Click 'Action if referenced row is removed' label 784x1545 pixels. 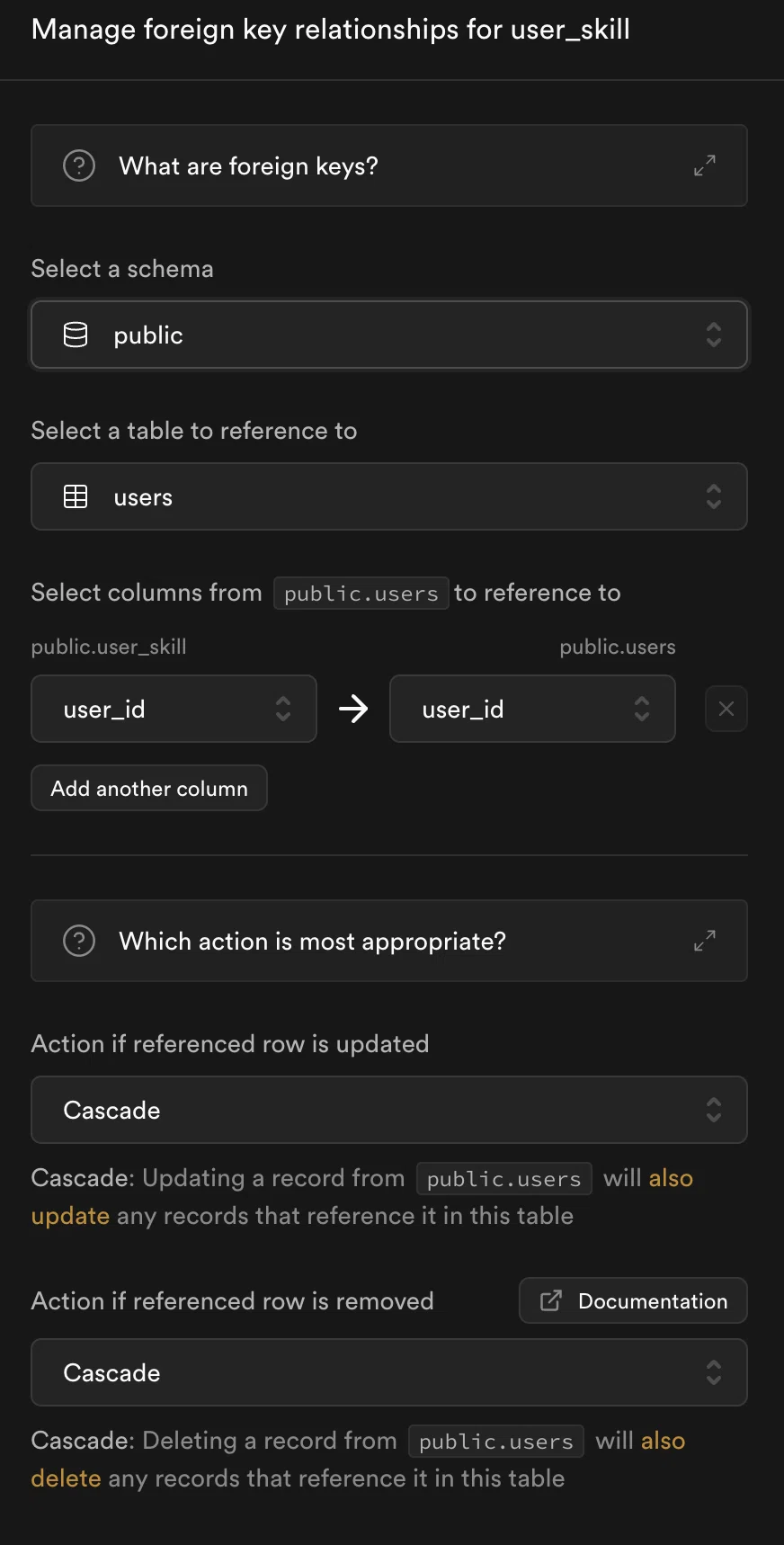pos(233,1301)
